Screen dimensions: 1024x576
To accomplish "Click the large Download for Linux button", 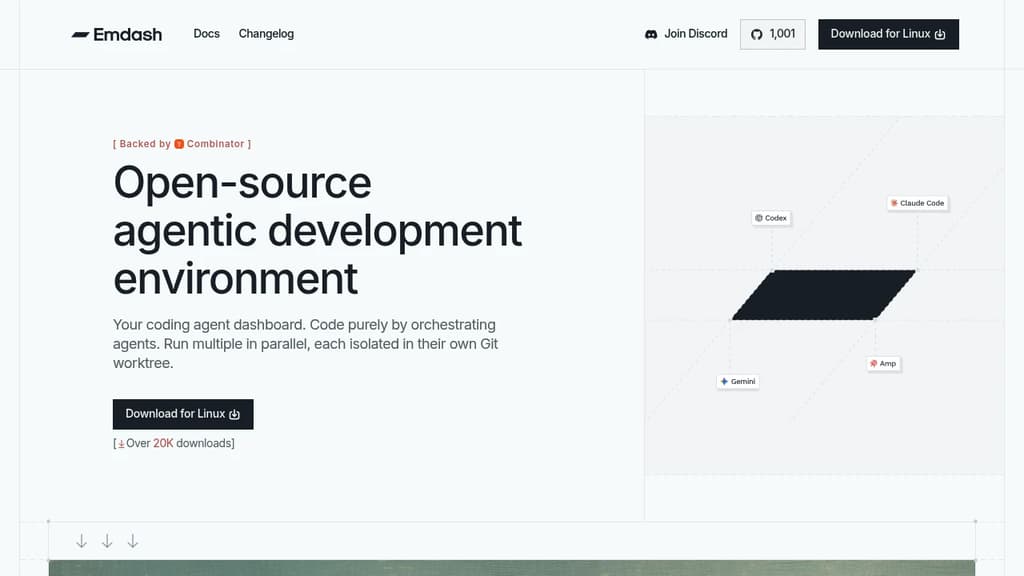I will [183, 413].
